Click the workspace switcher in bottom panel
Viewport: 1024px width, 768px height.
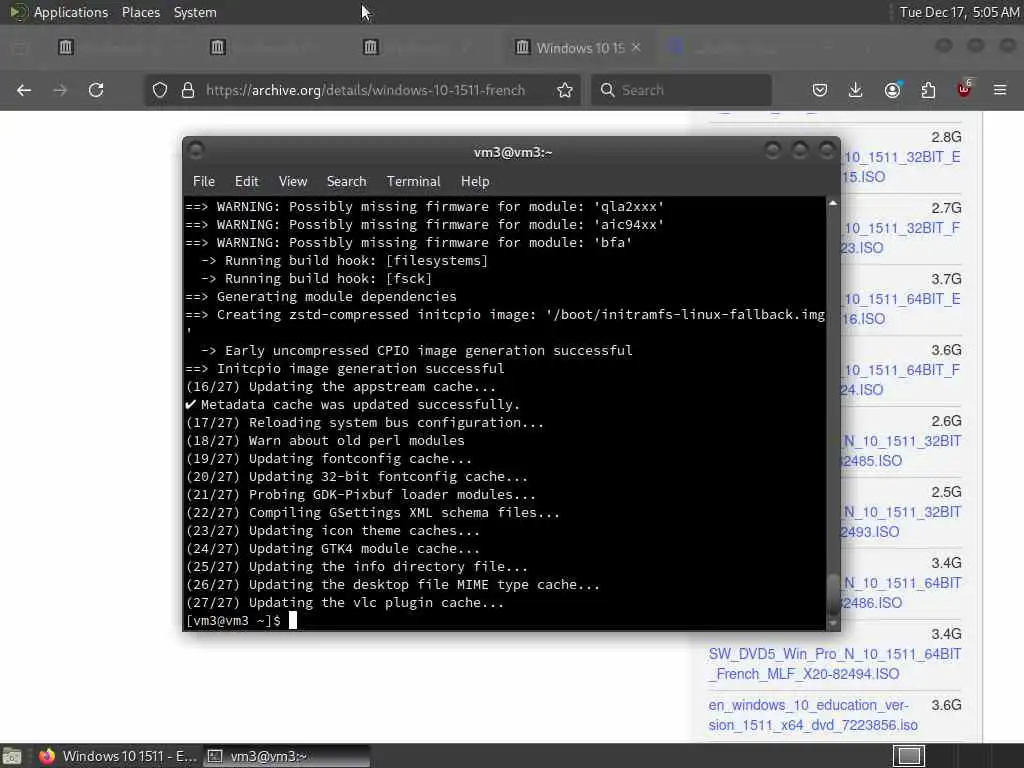pos(909,756)
